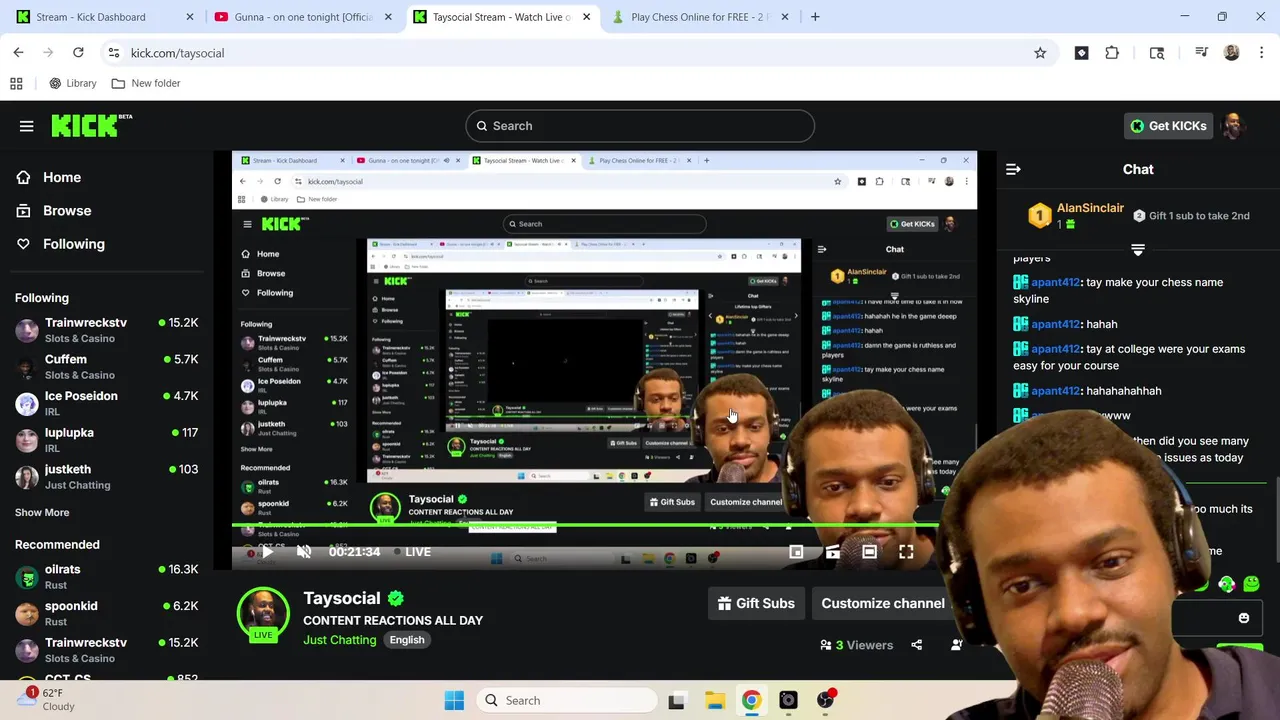Open the New folder bookmarks folder

(146, 83)
